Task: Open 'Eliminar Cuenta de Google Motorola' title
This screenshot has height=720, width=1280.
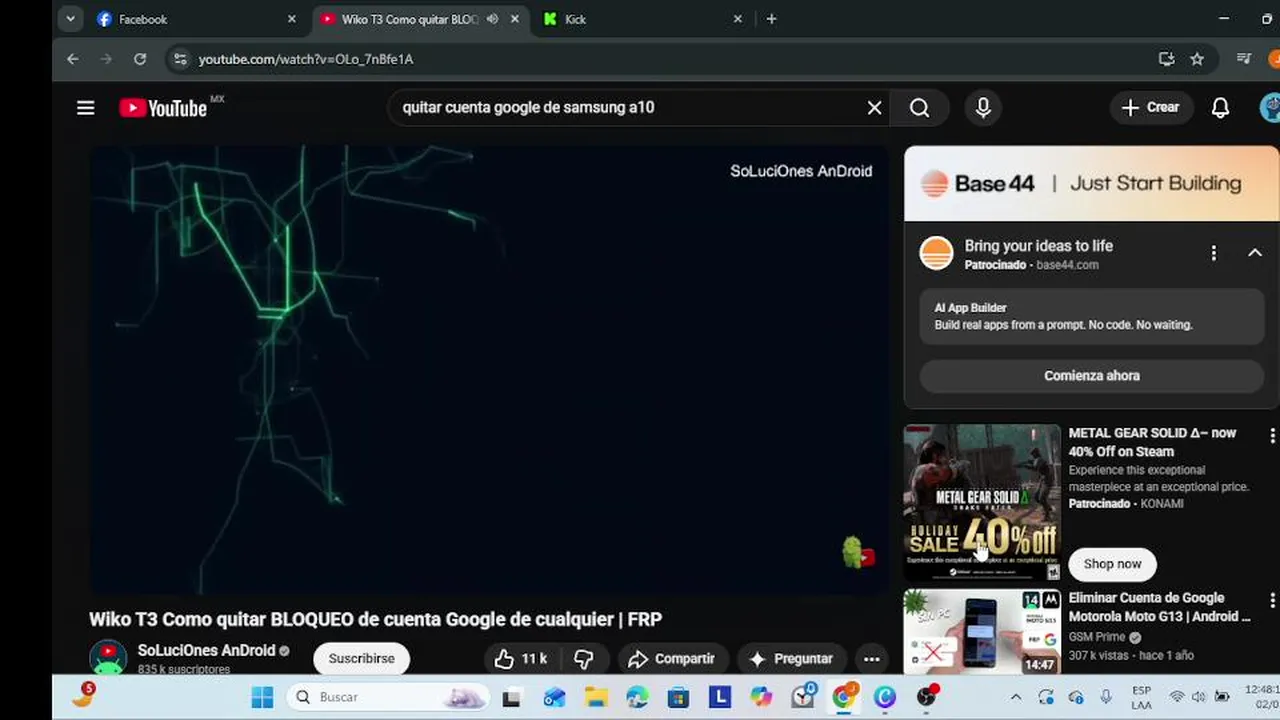Action: pyautogui.click(x=1159, y=607)
